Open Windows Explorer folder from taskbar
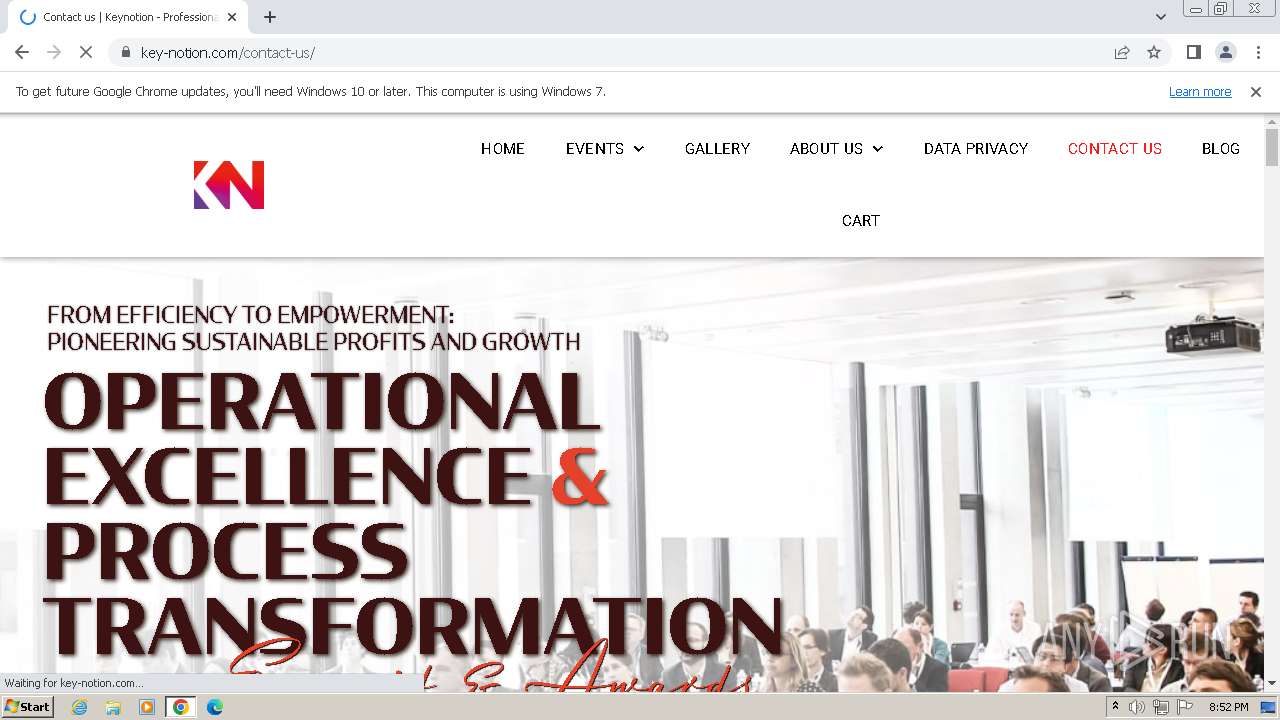 (x=113, y=707)
